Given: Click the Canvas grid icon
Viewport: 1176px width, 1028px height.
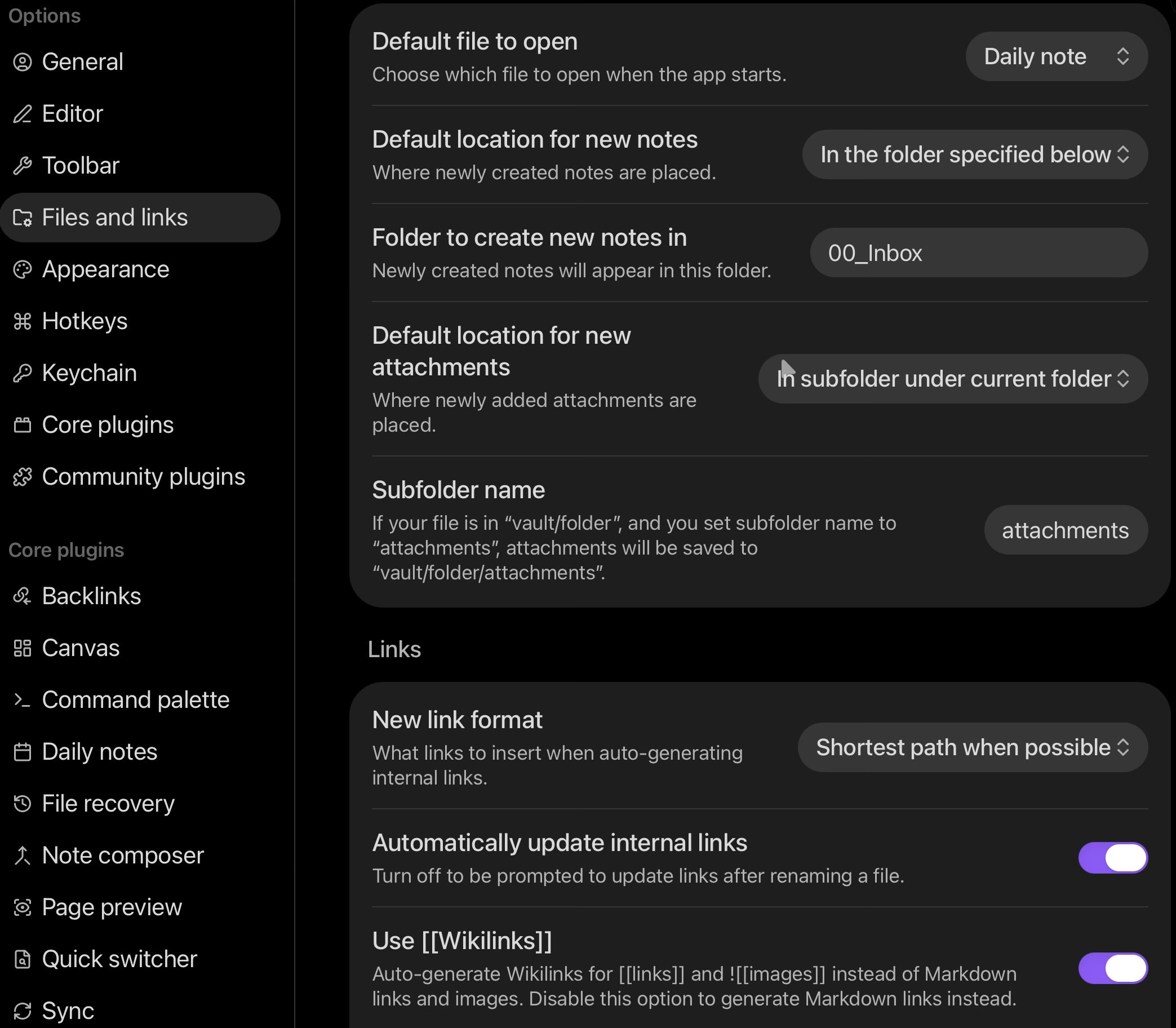Looking at the screenshot, I should 23,648.
